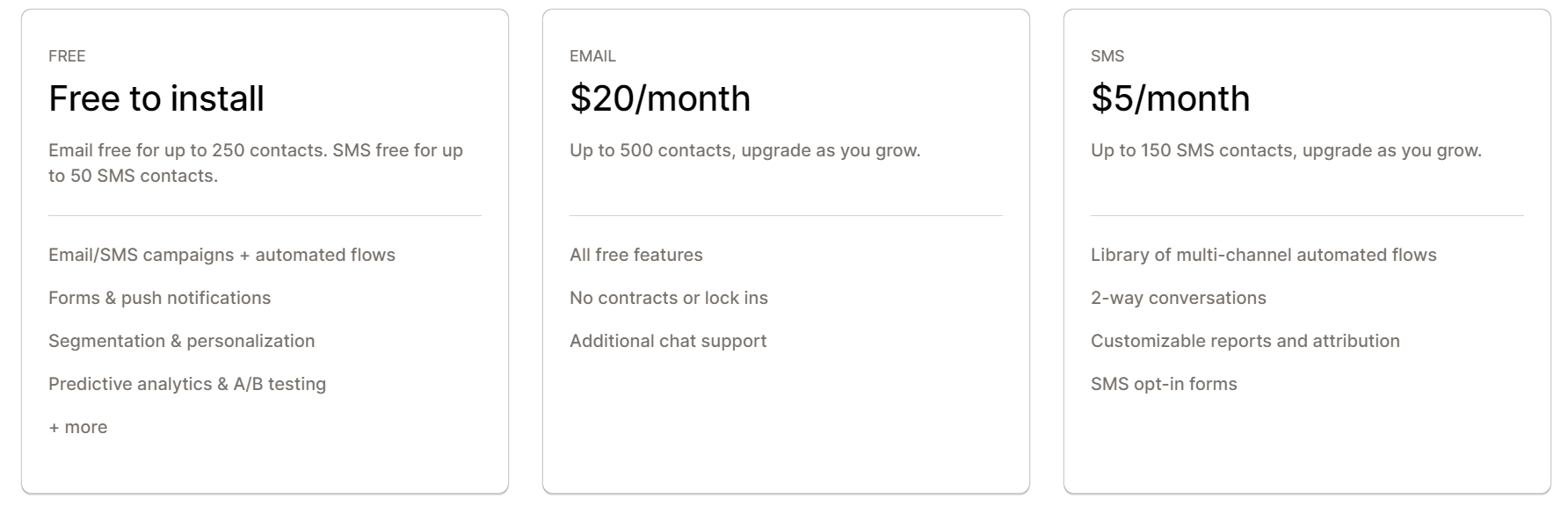Select the "$20/month" Email plan price
1568x506 pixels.
click(660, 98)
